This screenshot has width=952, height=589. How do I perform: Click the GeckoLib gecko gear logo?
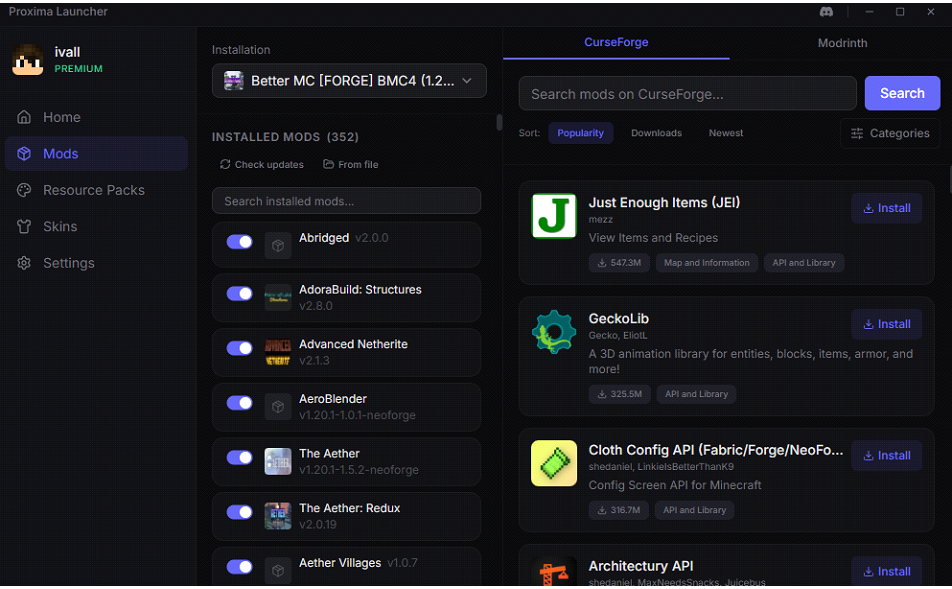coord(554,332)
